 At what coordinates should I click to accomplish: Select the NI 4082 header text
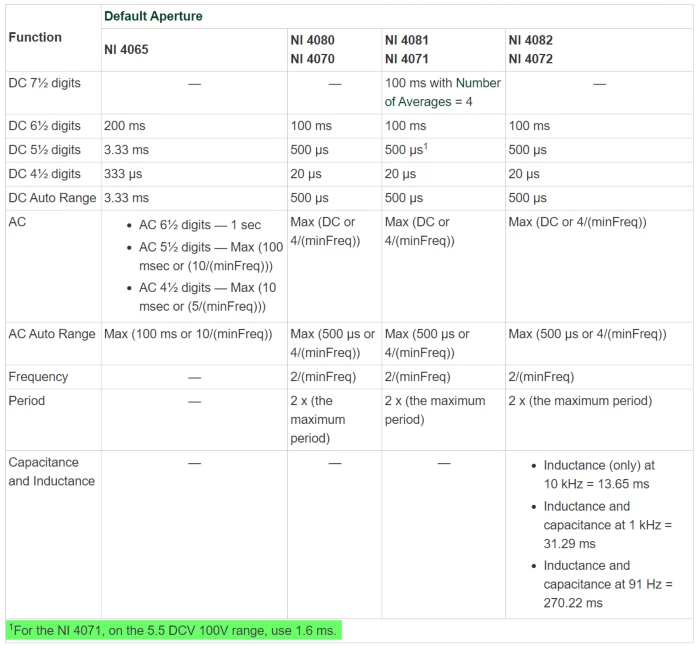click(530, 40)
